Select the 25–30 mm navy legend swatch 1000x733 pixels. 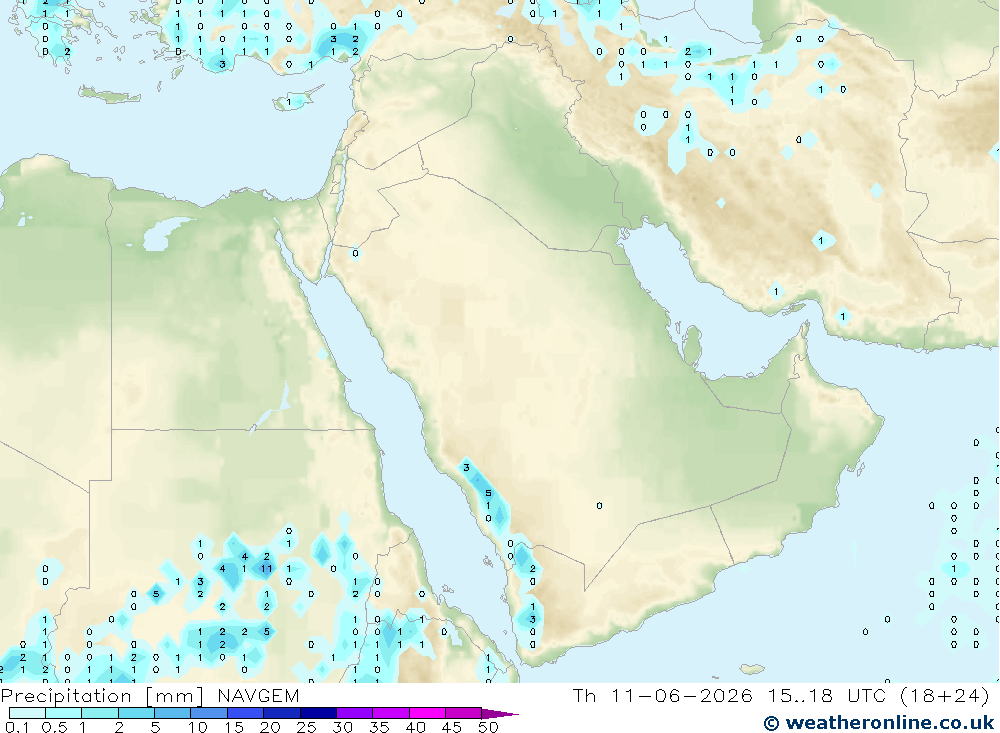[x=318, y=713]
